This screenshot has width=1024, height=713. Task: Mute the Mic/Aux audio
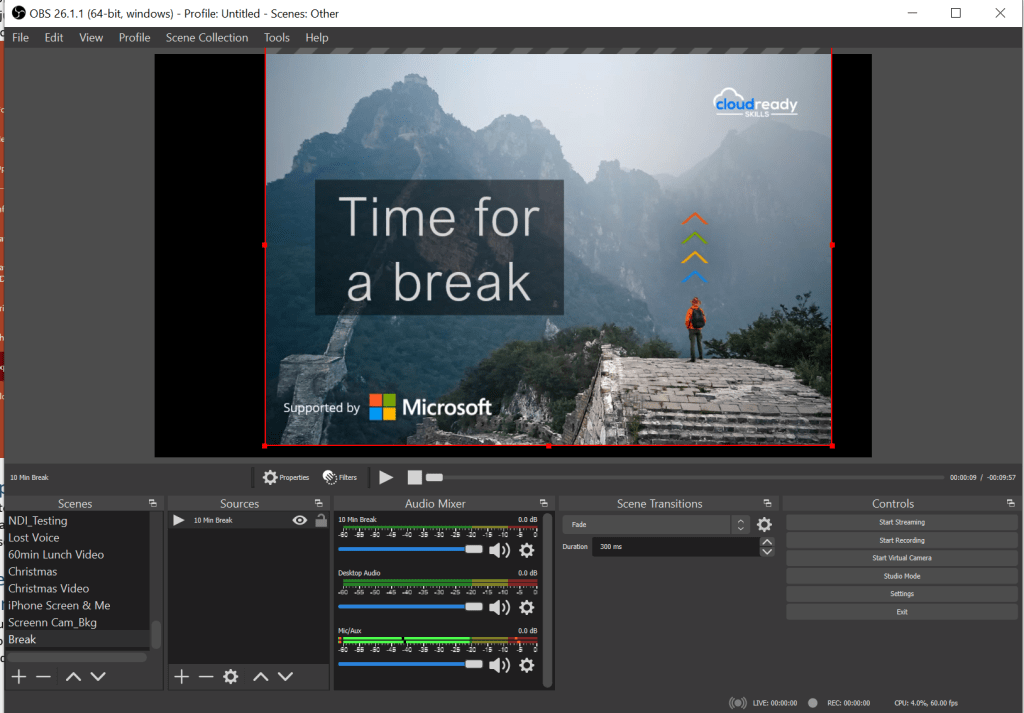coord(499,665)
